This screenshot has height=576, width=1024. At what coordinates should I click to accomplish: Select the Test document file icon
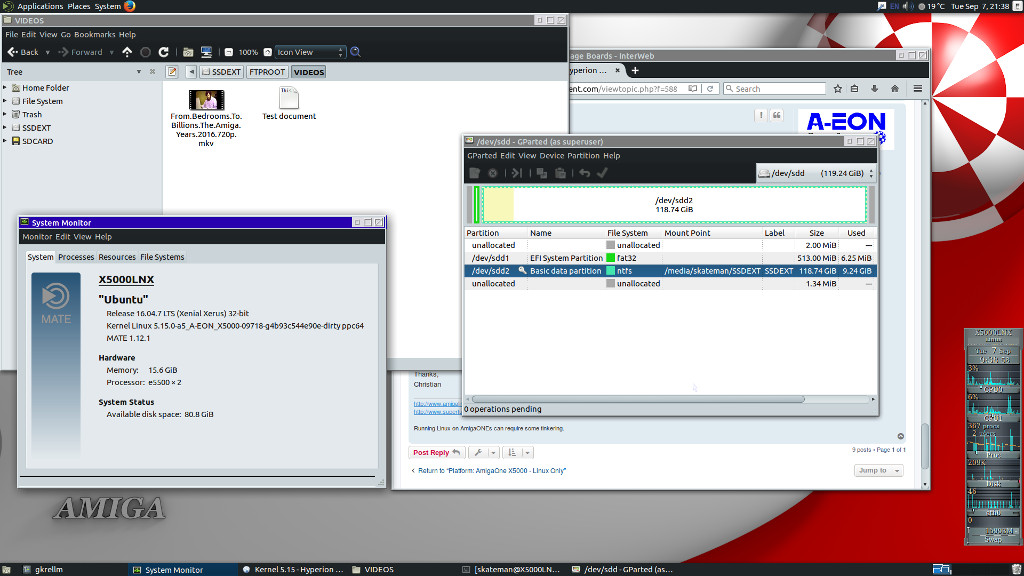coord(289,98)
